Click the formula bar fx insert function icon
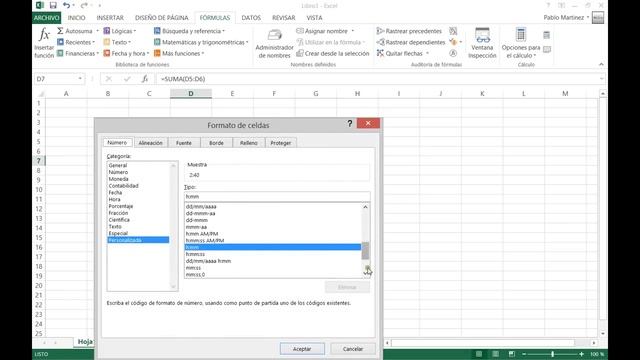This screenshot has height=360, width=640. 144,79
